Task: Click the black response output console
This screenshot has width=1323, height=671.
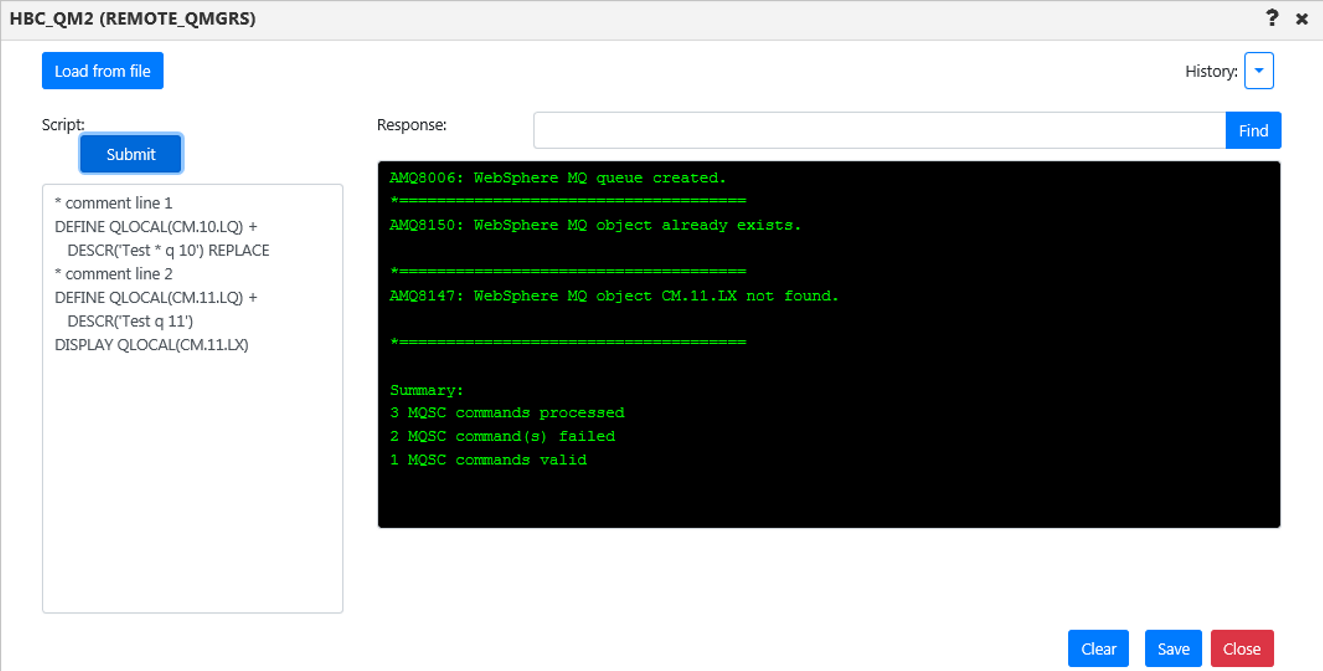Action: pyautogui.click(x=829, y=344)
